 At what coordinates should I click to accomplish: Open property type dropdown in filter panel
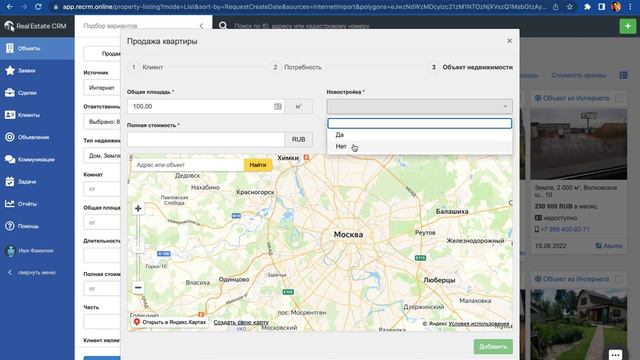click(x=102, y=156)
